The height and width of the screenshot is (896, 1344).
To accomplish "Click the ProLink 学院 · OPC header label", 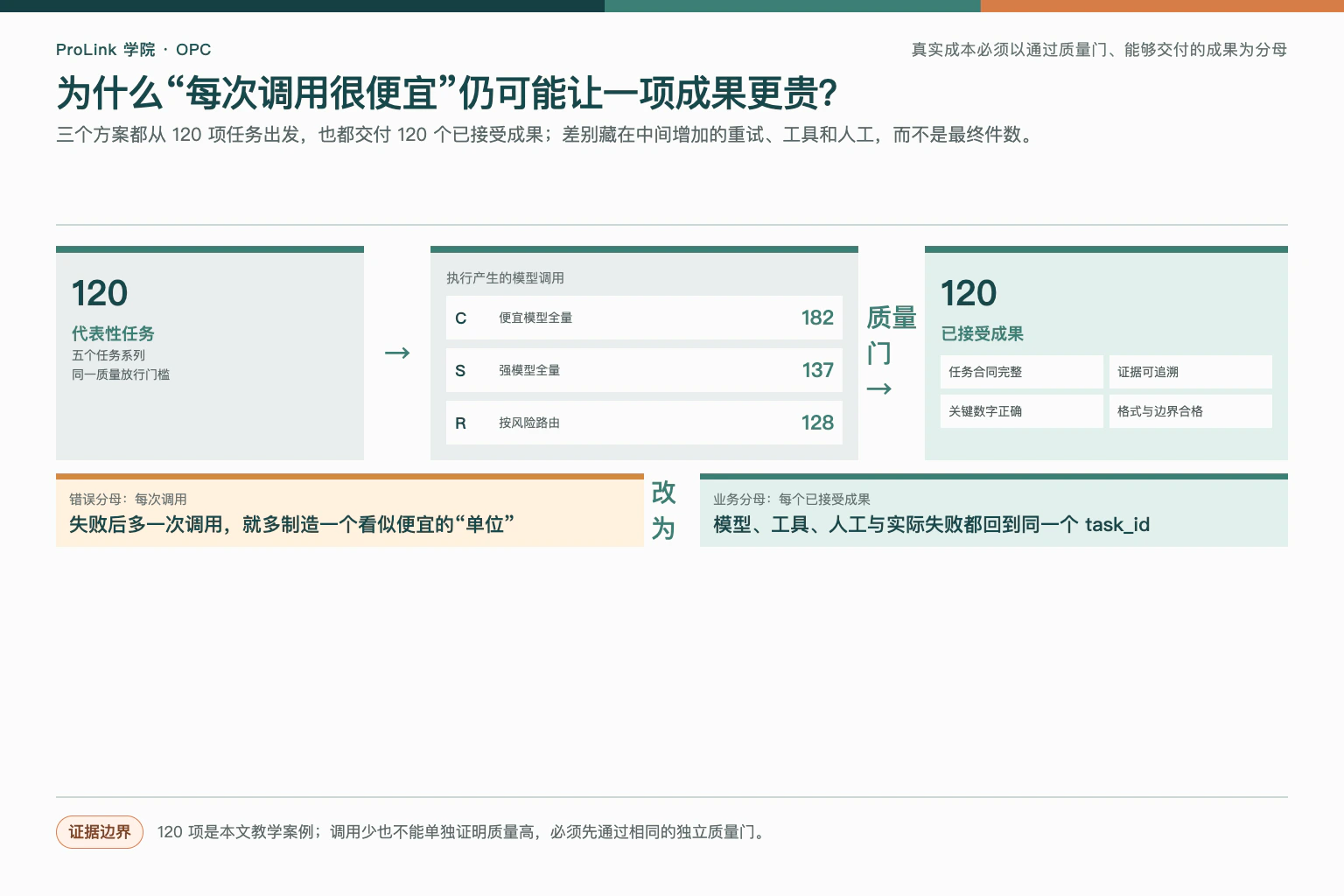I will tap(133, 50).
